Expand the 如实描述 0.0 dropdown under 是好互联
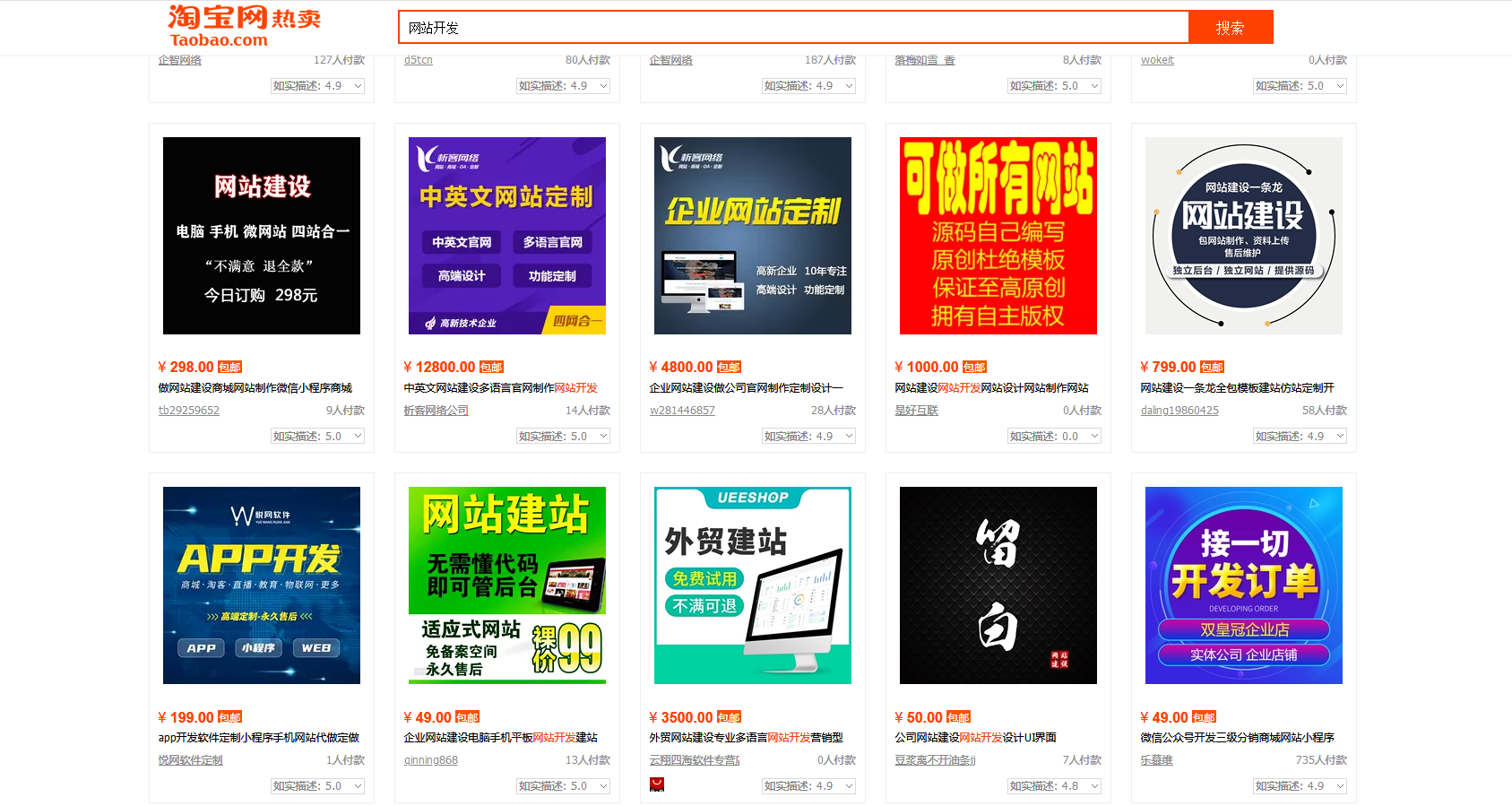This screenshot has height=806, width=1512. point(1054,437)
